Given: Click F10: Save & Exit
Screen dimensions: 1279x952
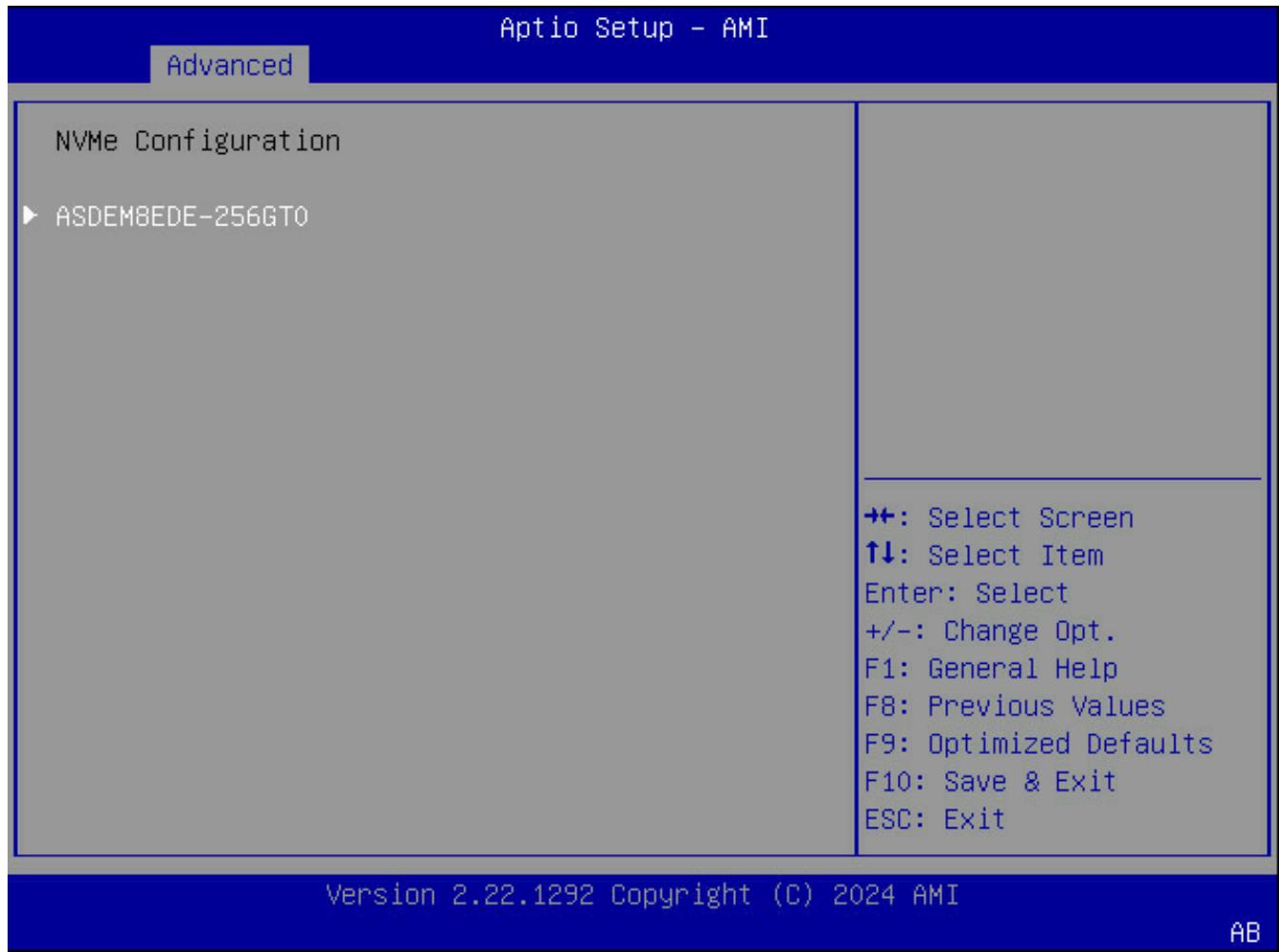Looking at the screenshot, I should (990, 782).
